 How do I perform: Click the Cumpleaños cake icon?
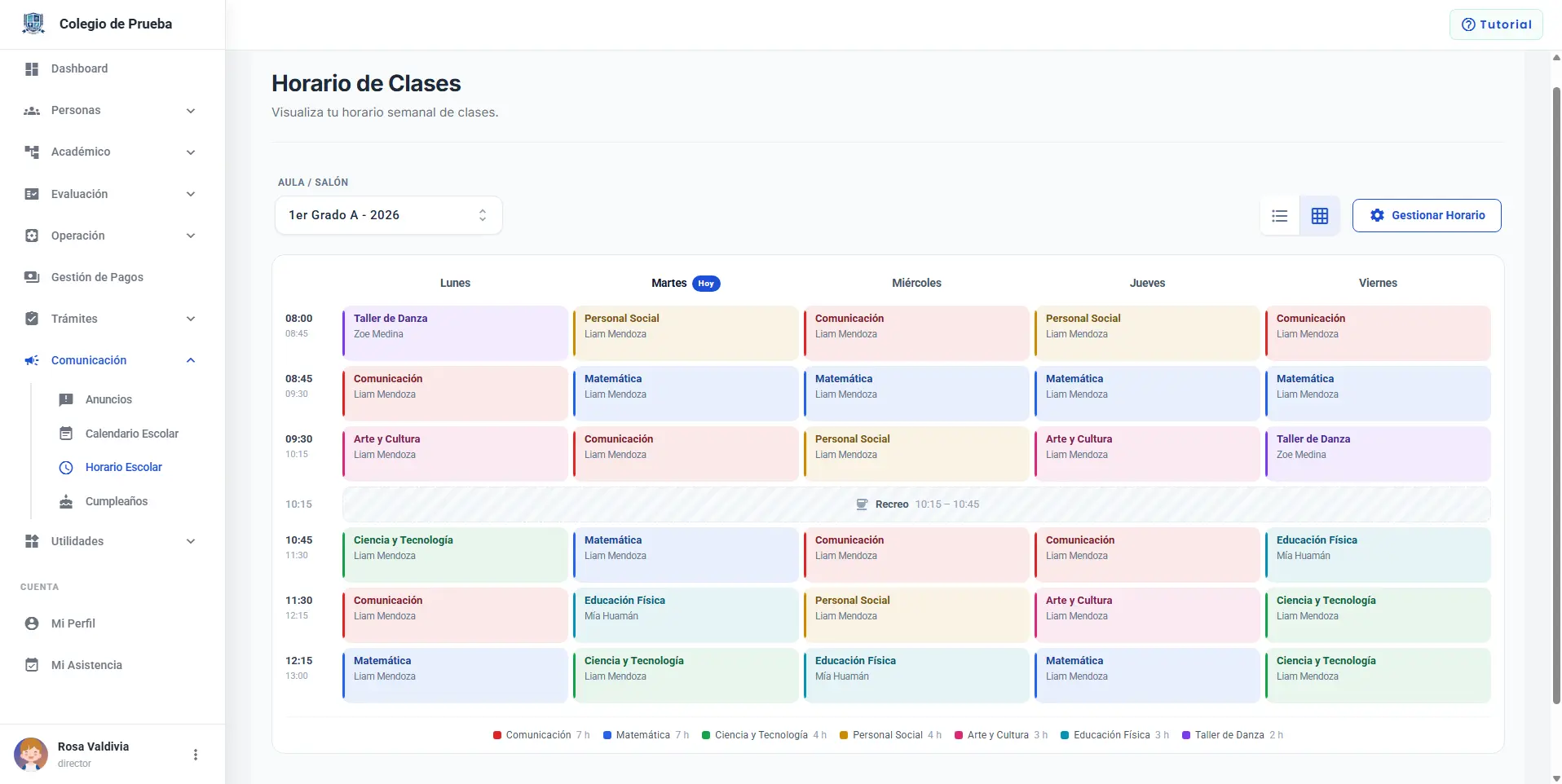[x=66, y=501]
